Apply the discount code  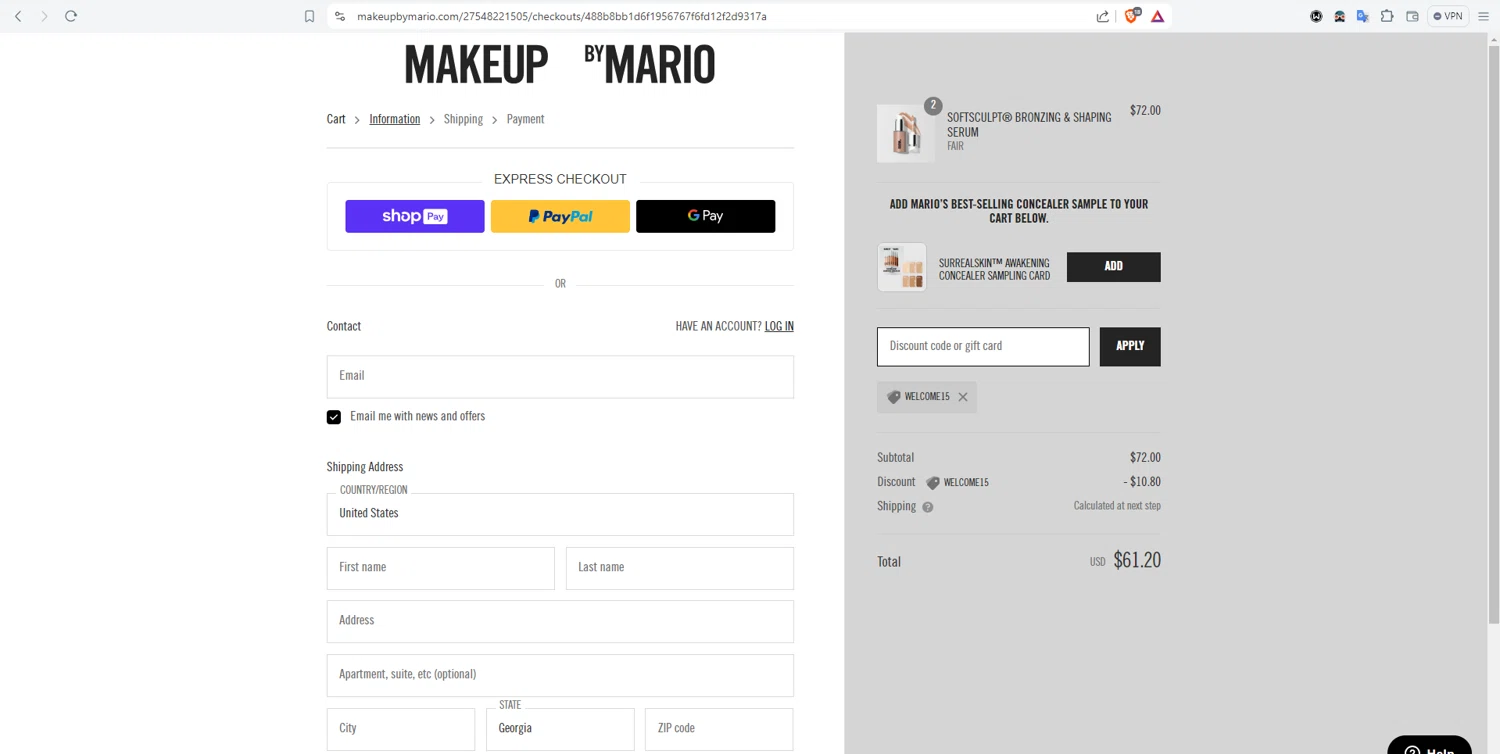(1130, 347)
